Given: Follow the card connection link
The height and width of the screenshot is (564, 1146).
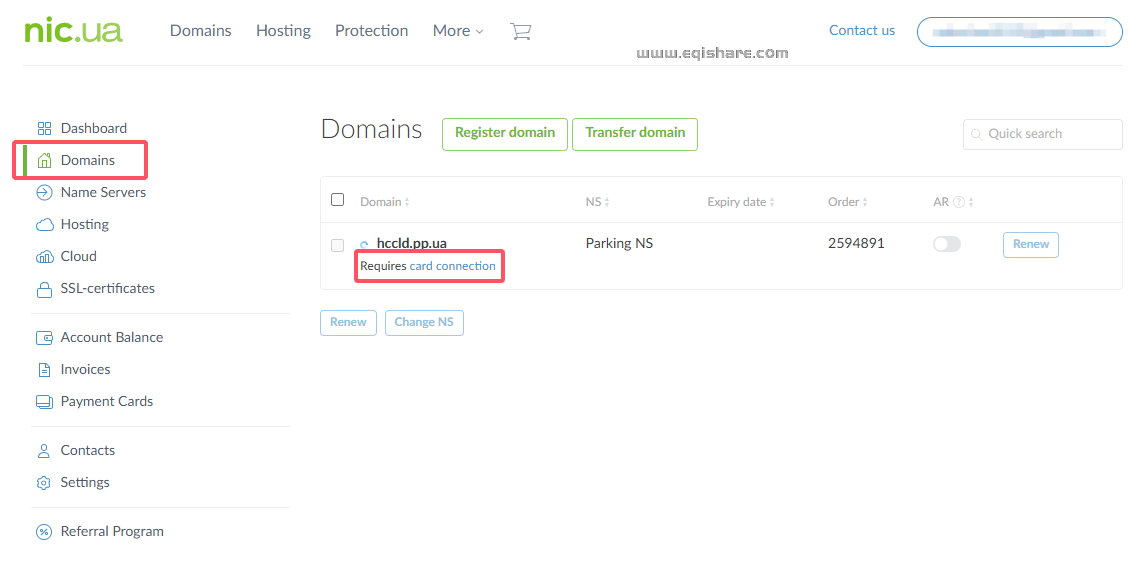Looking at the screenshot, I should click(452, 267).
